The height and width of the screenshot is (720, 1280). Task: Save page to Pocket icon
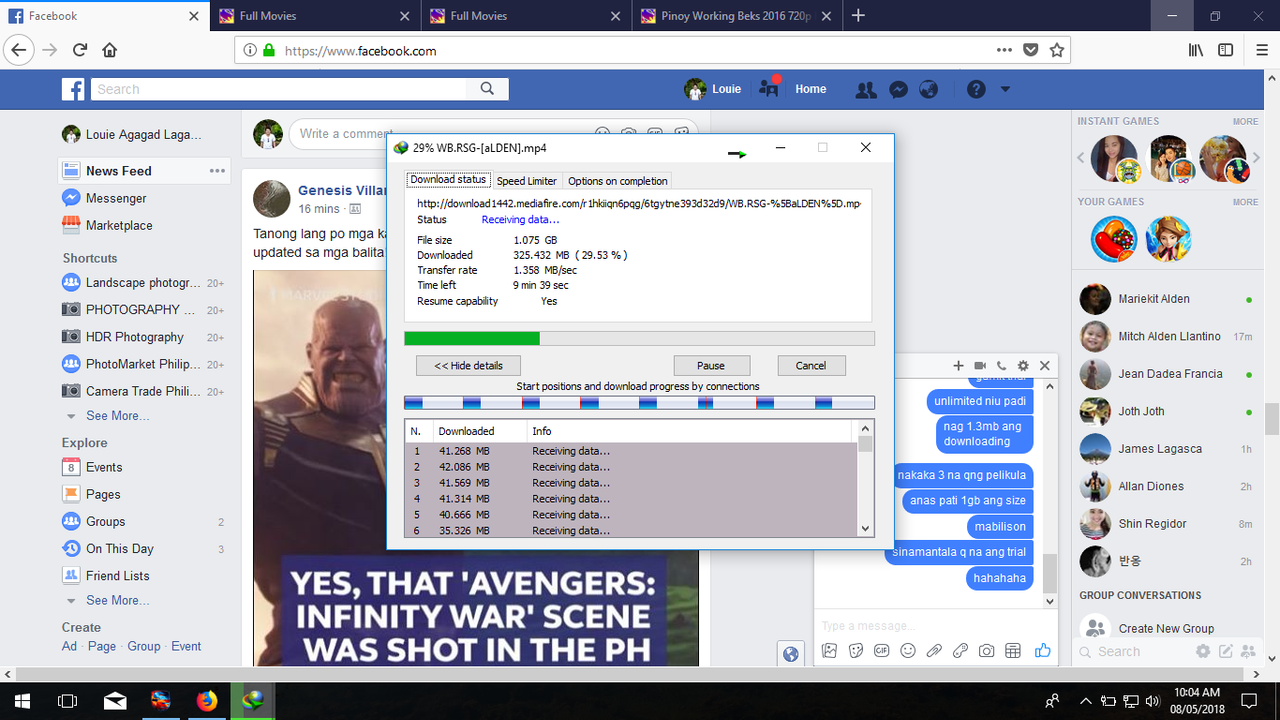tap(1031, 50)
